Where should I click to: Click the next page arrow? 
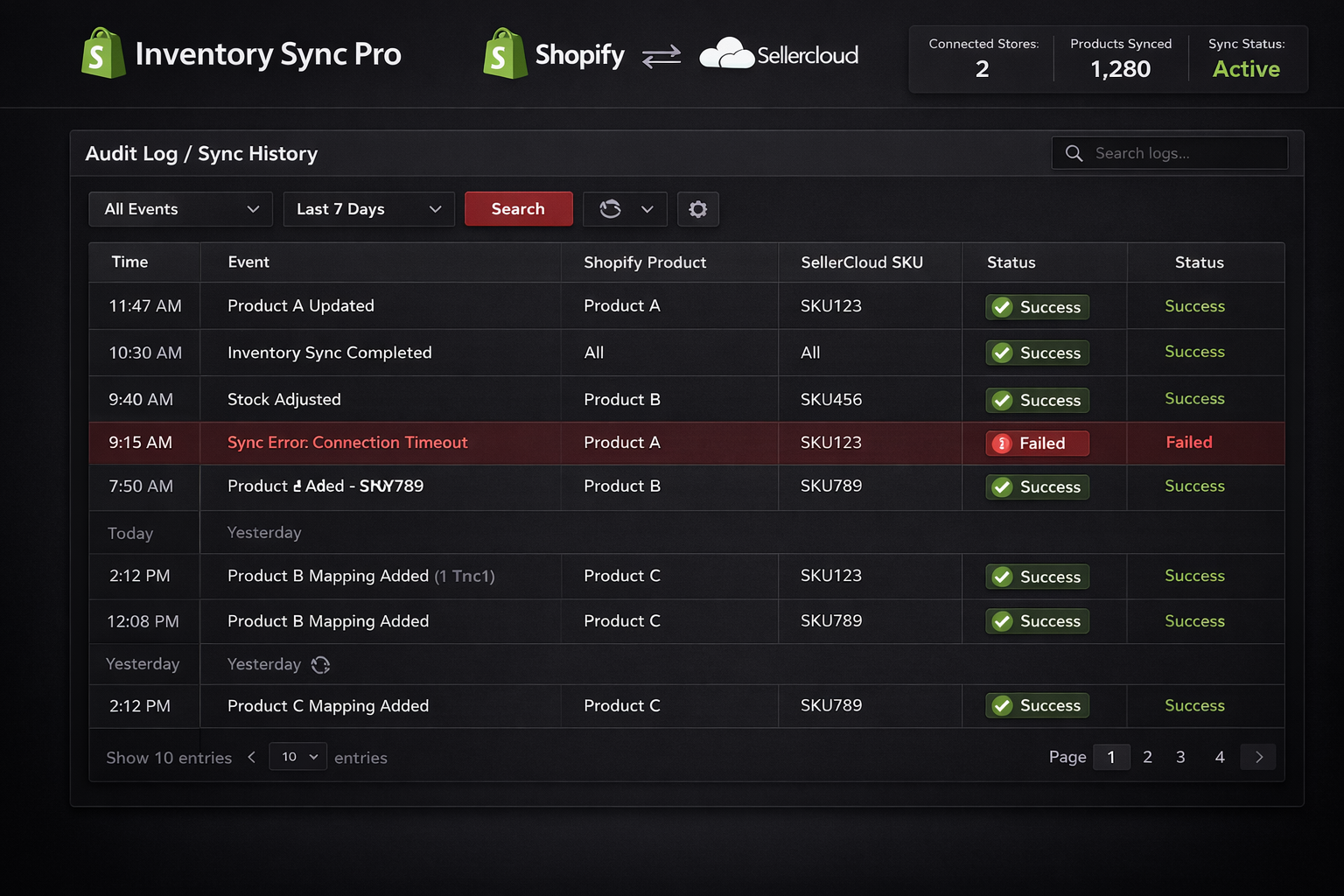point(1258,757)
